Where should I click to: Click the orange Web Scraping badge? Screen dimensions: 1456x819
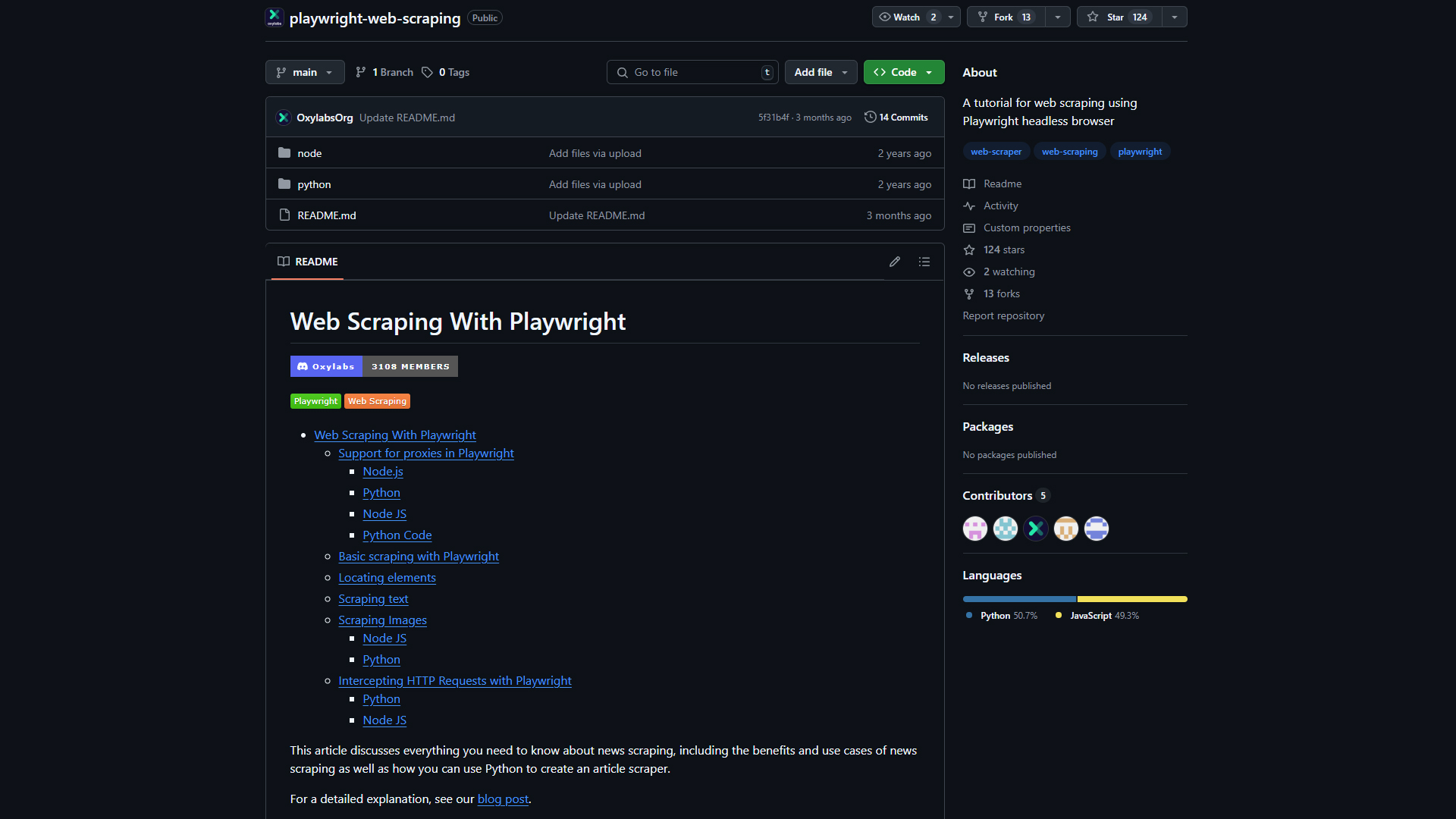click(x=377, y=401)
